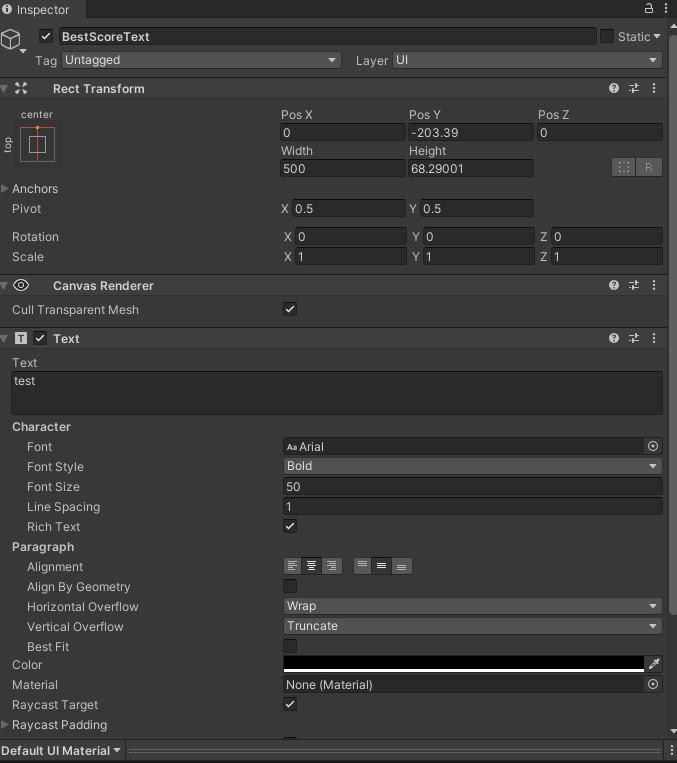Image resolution: width=677 pixels, height=763 pixels.
Task: Click the Inspector vertical scrollbar
Action: click(x=673, y=324)
